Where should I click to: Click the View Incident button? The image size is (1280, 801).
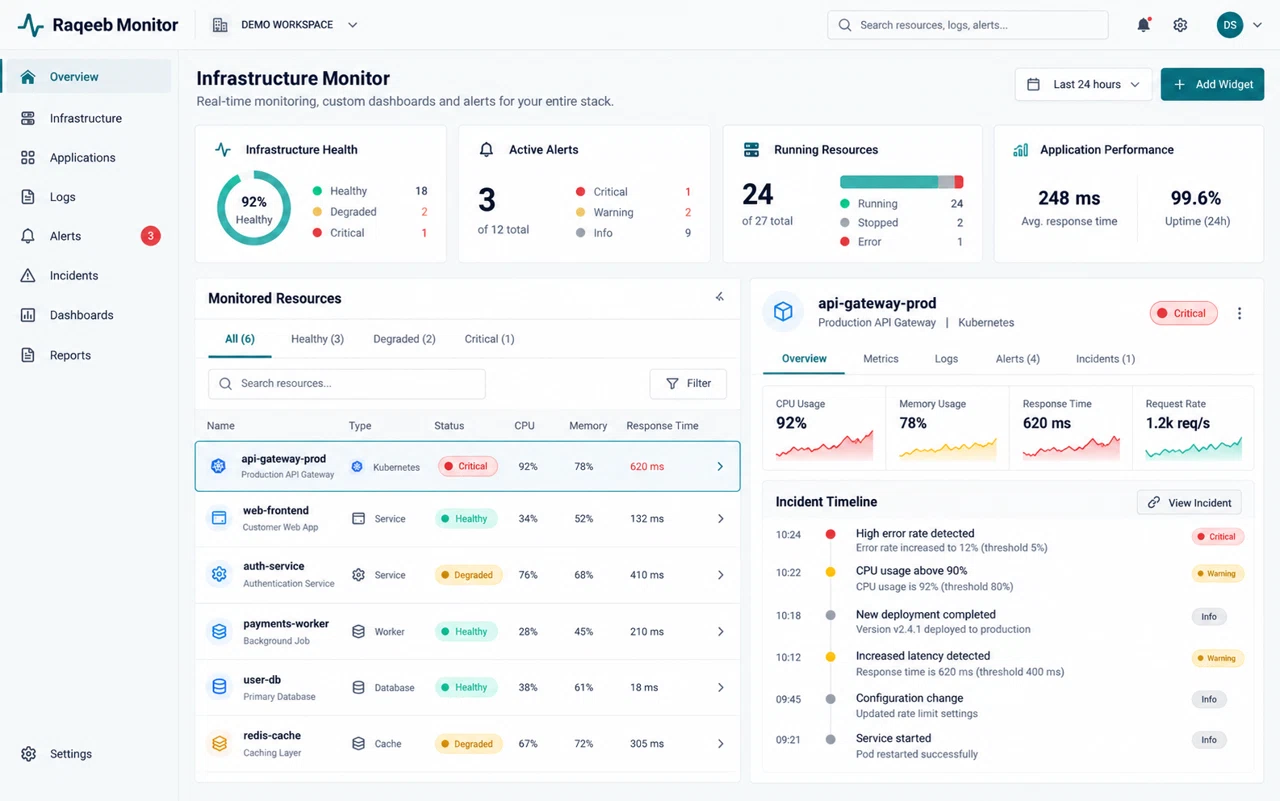pos(1189,502)
